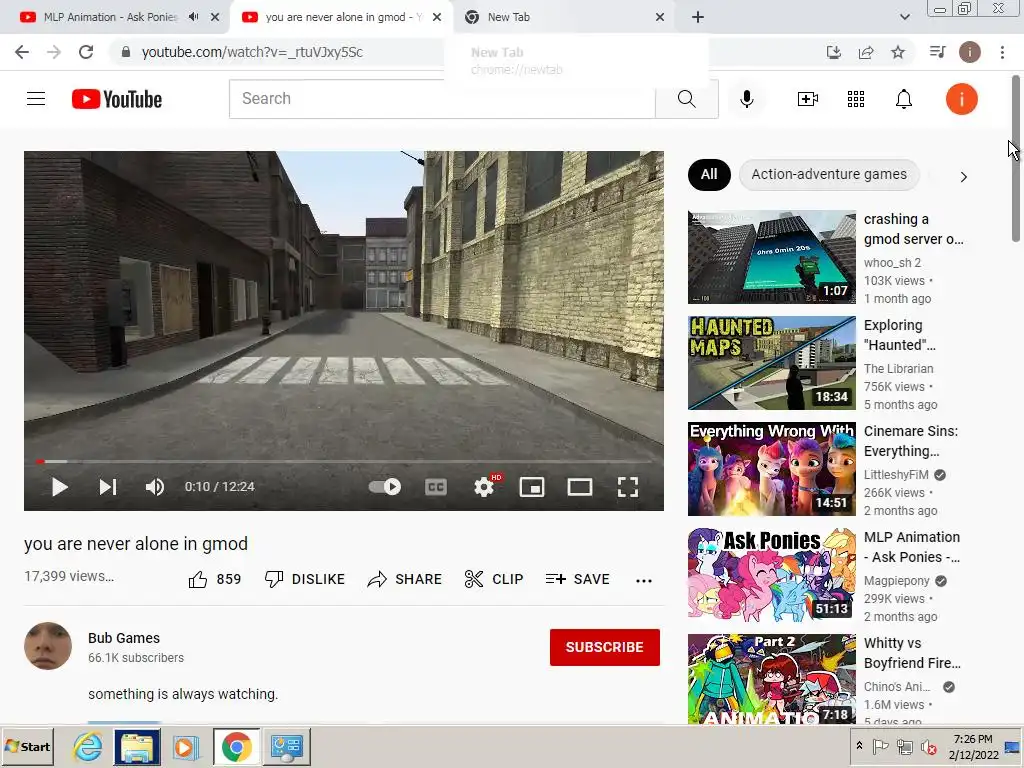Create a clip with CLIP button
1024x768 pixels.
[x=494, y=579]
